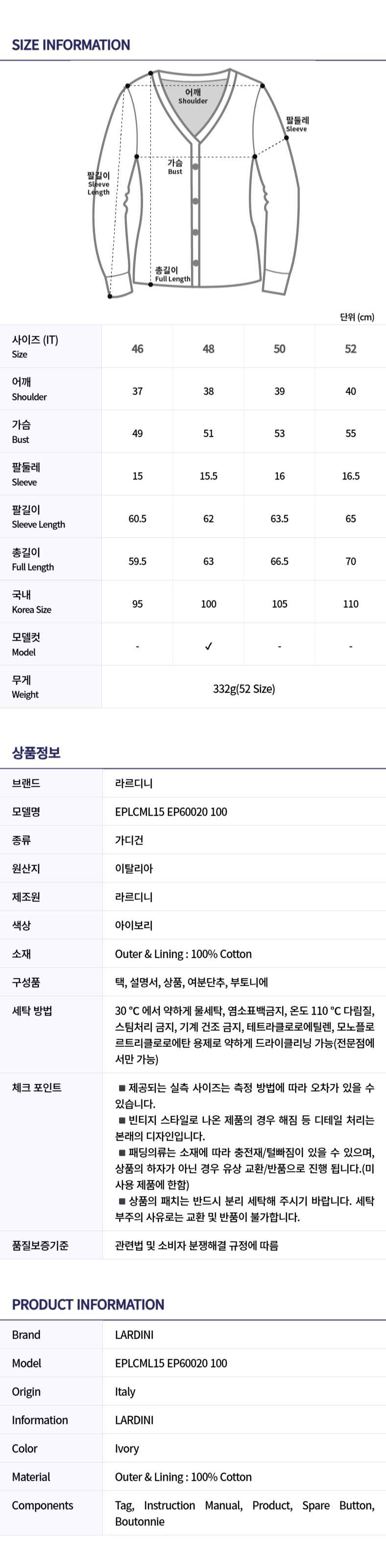This screenshot has width=386, height=1568.
Task: Click the Sleeve Length label on the diagram
Action: (98, 184)
